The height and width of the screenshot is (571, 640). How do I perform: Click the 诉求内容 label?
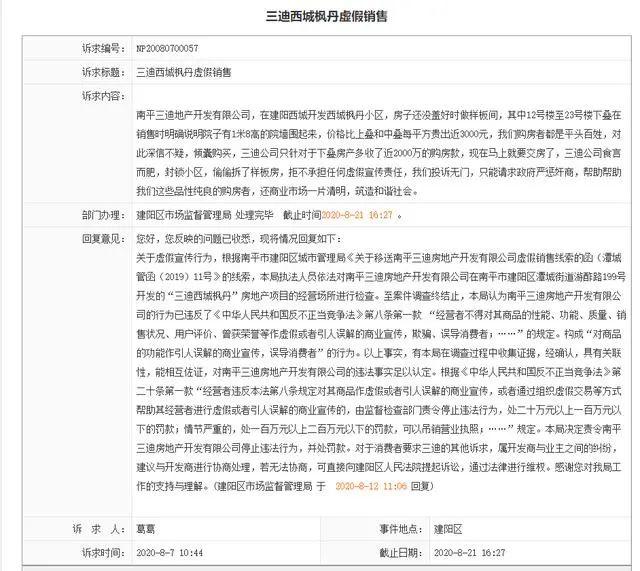tap(103, 96)
